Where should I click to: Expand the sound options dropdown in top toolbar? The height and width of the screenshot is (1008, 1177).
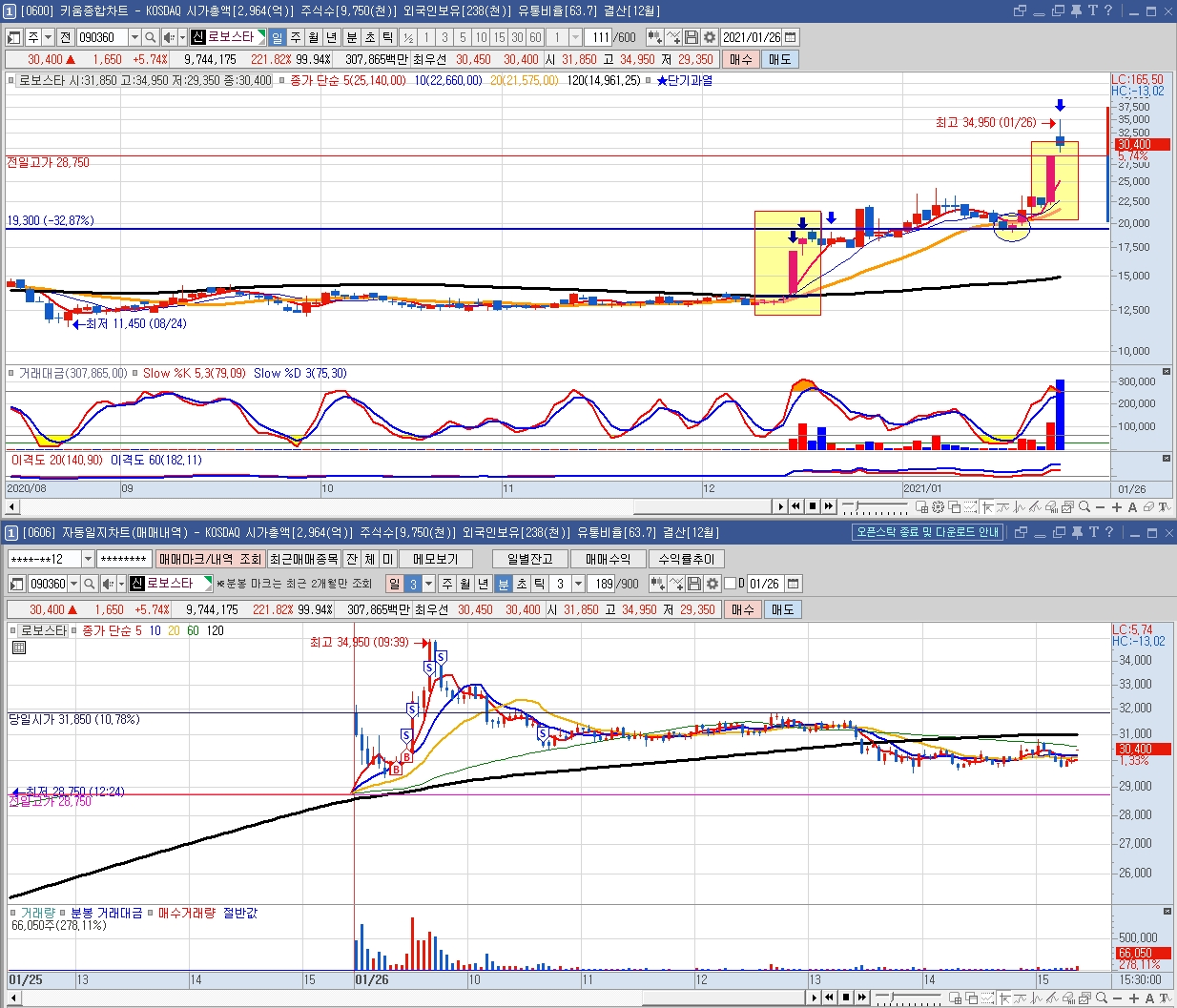click(182, 37)
